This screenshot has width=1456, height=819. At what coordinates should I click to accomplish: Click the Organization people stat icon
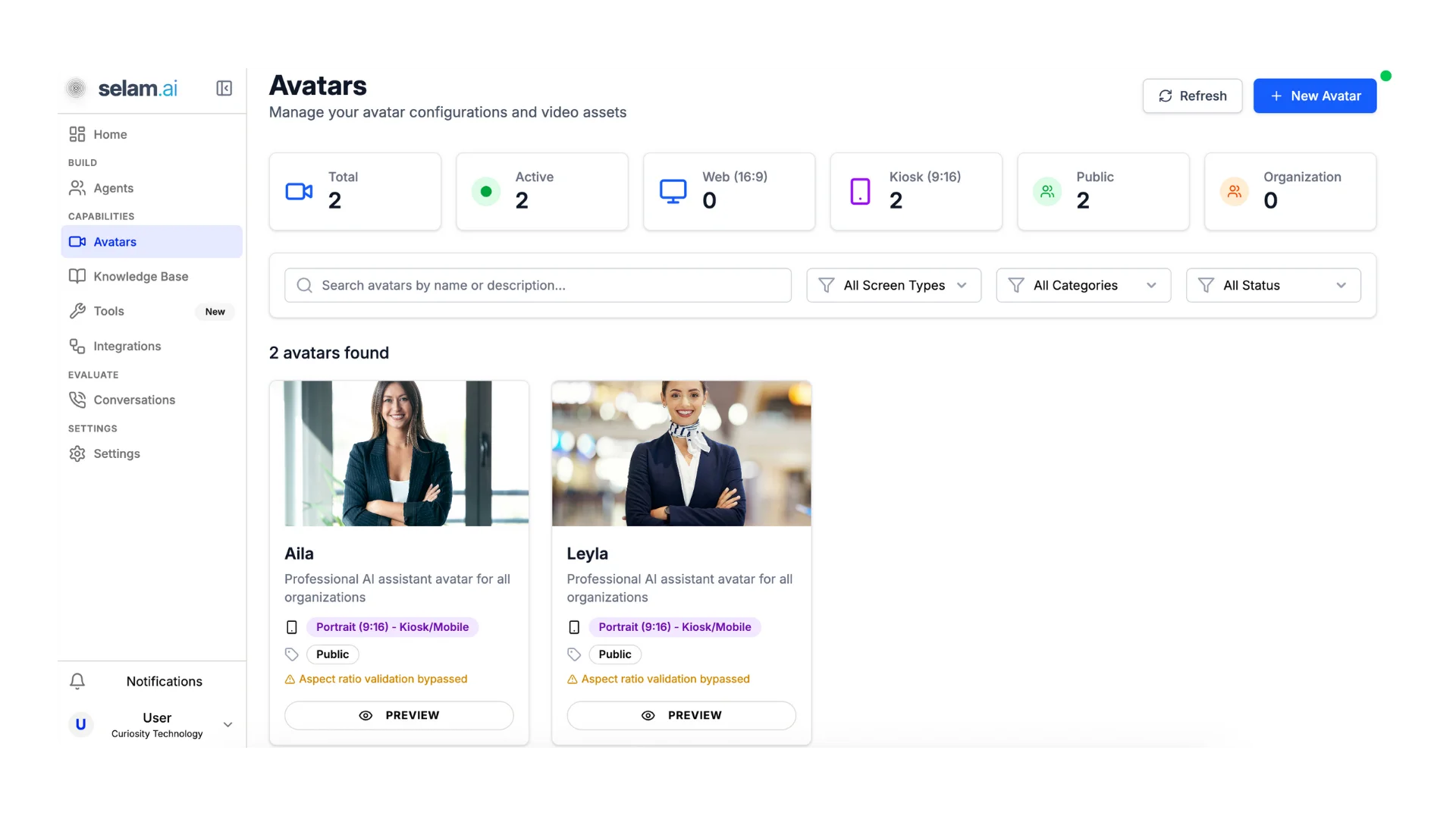[x=1234, y=191]
